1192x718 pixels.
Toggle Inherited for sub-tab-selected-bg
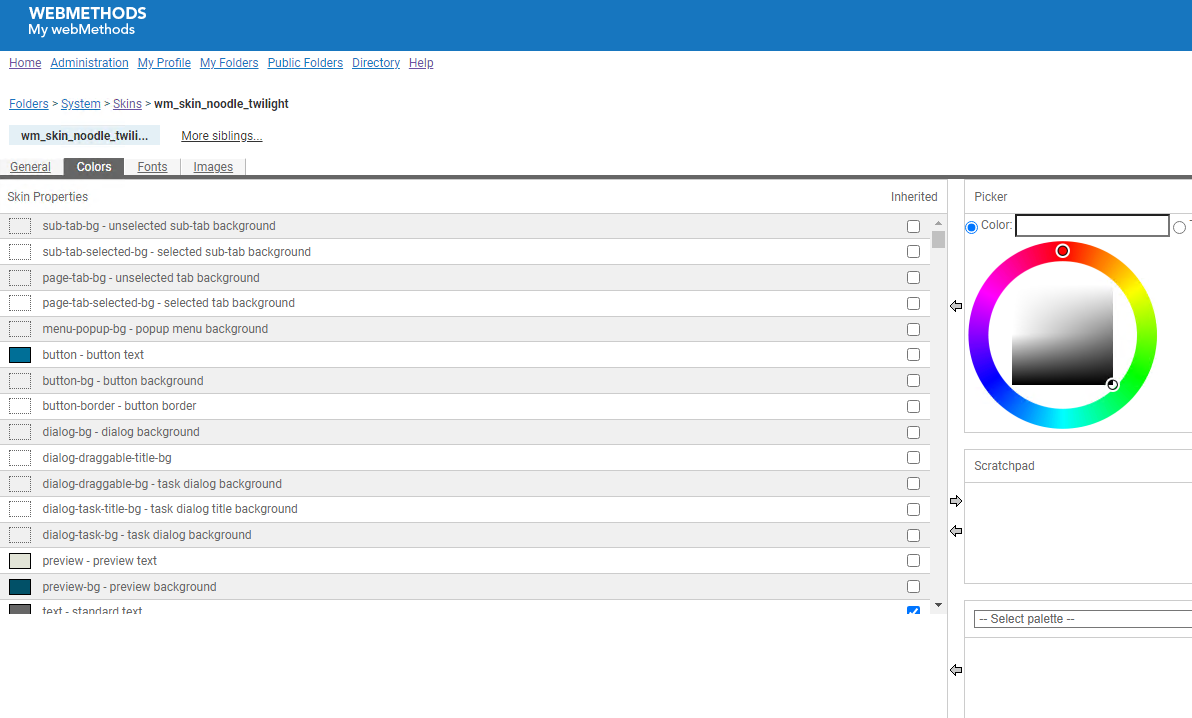(913, 252)
